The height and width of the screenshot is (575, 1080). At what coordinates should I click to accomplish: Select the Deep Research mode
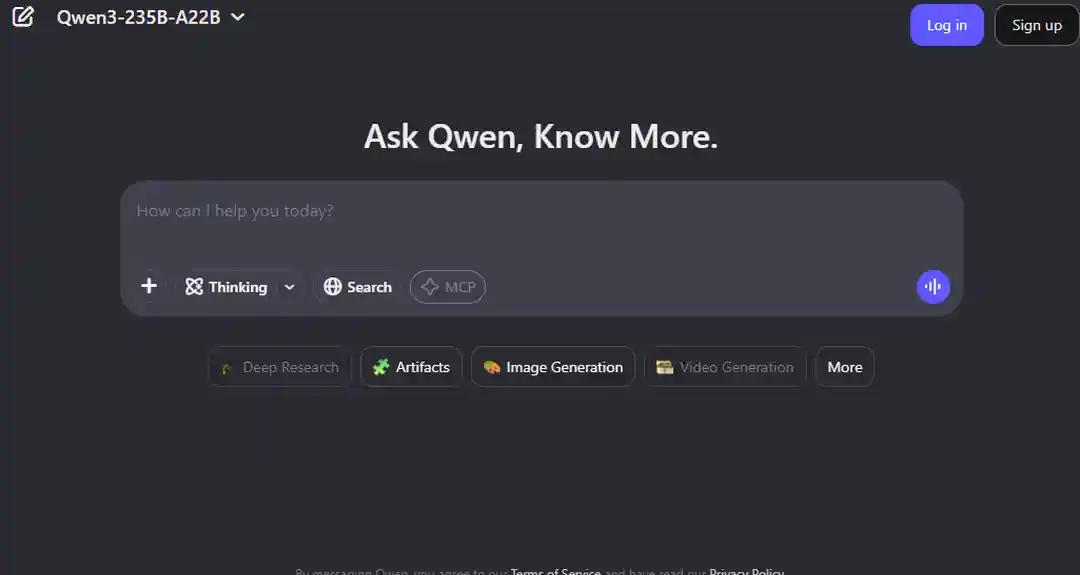click(280, 367)
